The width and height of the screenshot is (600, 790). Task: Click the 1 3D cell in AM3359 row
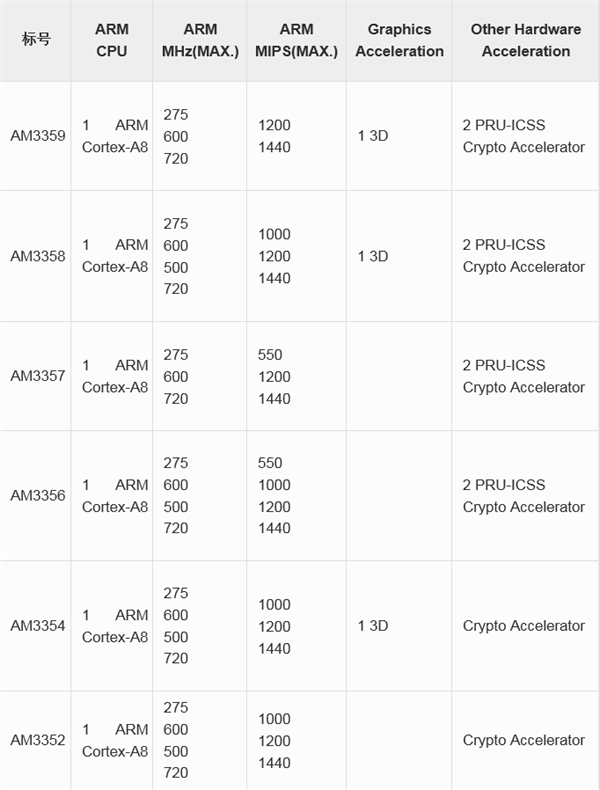(372, 136)
